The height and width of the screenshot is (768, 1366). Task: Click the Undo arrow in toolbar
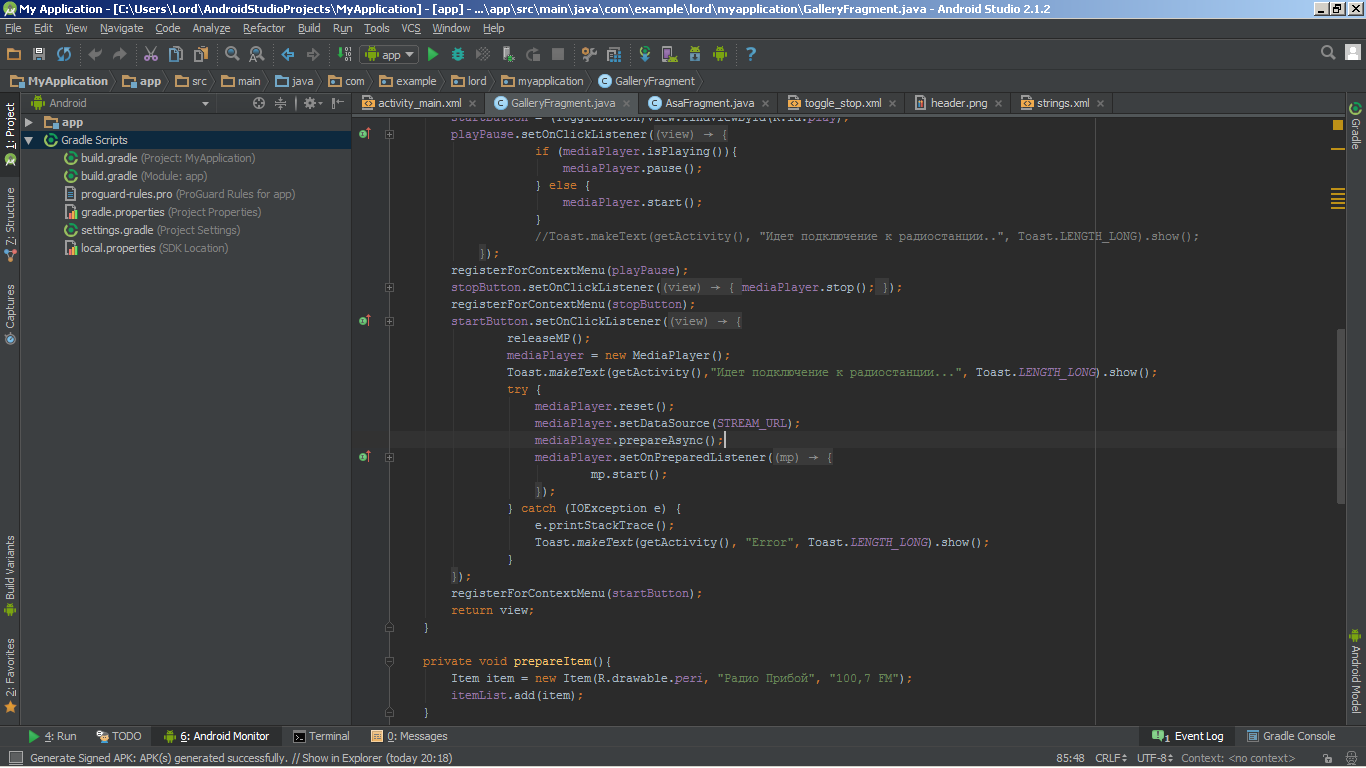(95, 54)
